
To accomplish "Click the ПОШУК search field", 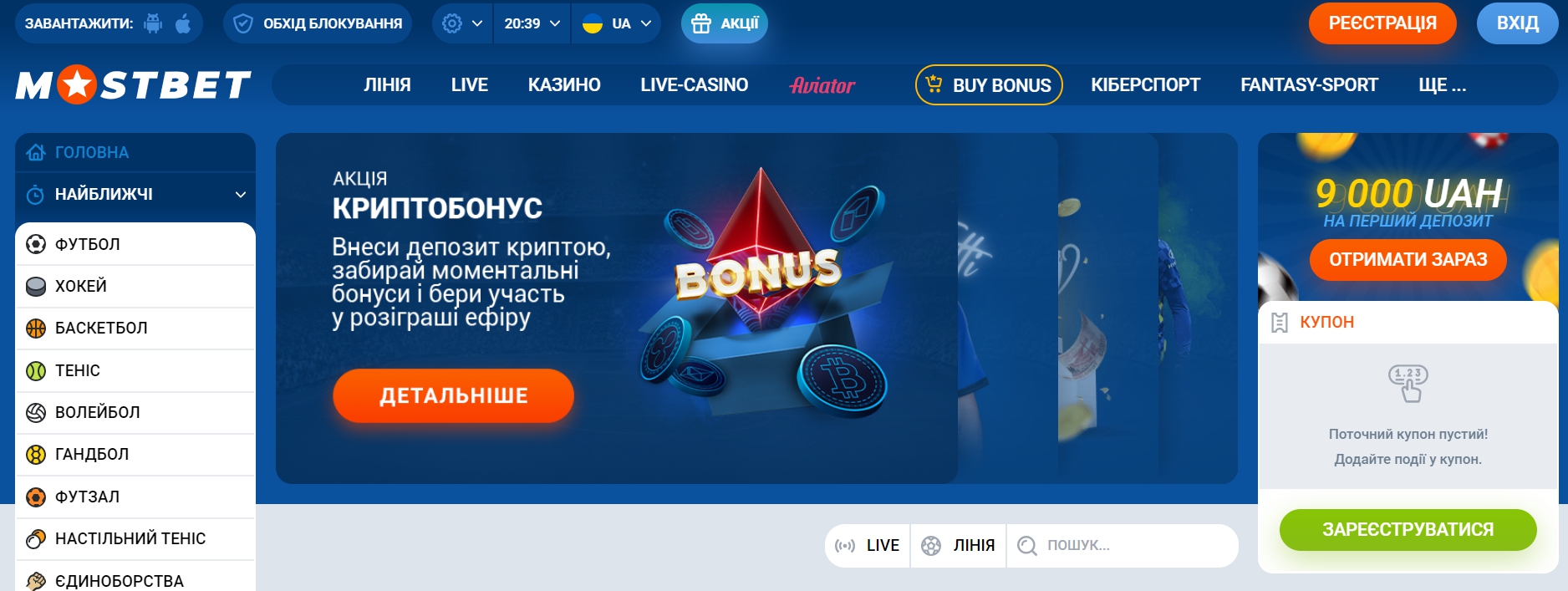I will 1123,546.
